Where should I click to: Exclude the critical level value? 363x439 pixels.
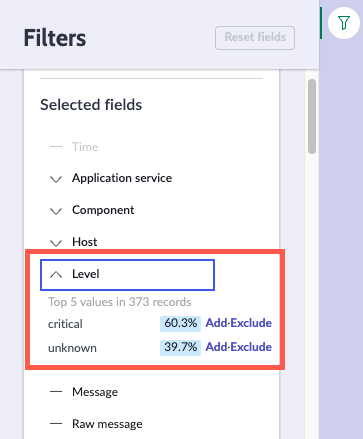[x=251, y=323]
